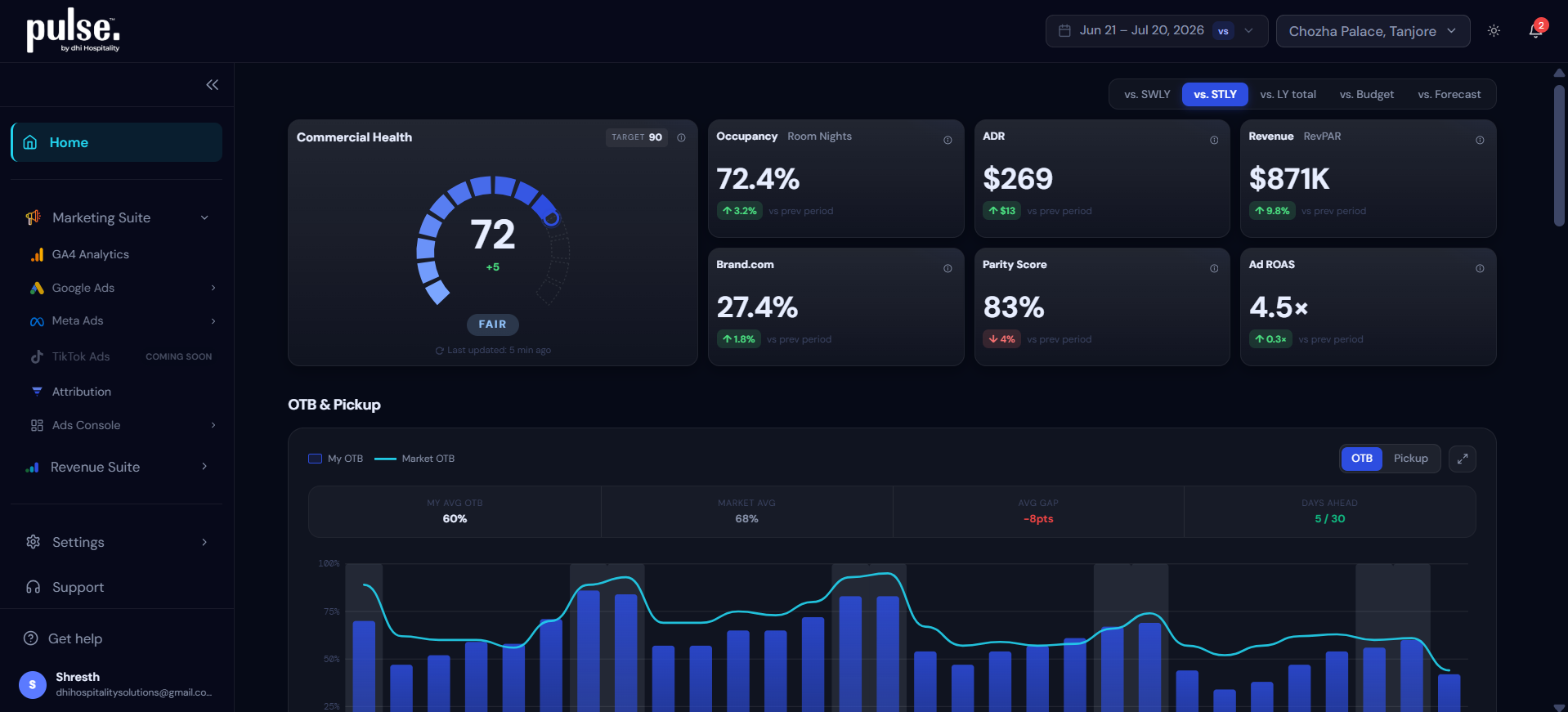Select the vs. SWLY comparison
This screenshot has width=1568, height=712.
[1147, 94]
